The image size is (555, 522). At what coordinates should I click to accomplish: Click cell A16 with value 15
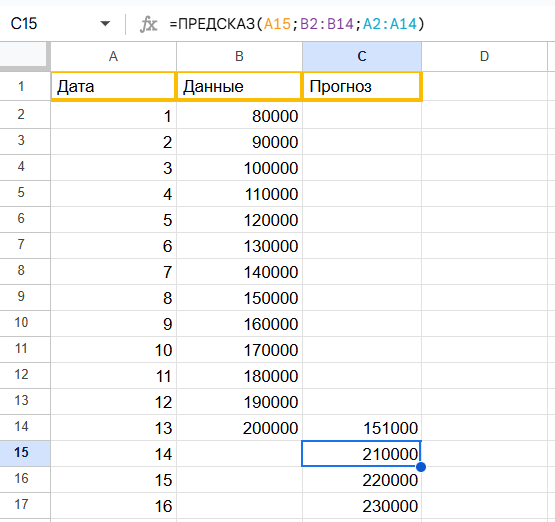[113, 480]
